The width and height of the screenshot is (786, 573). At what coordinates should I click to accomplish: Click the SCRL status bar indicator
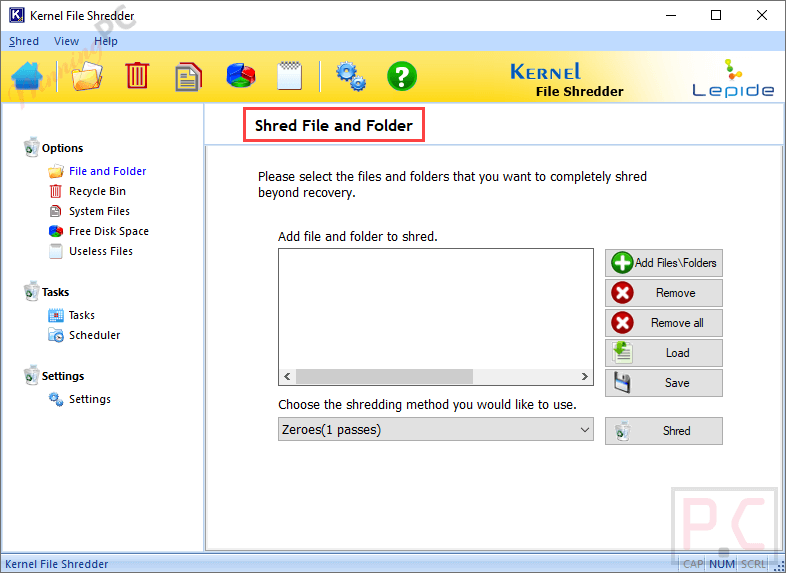[x=753, y=564]
